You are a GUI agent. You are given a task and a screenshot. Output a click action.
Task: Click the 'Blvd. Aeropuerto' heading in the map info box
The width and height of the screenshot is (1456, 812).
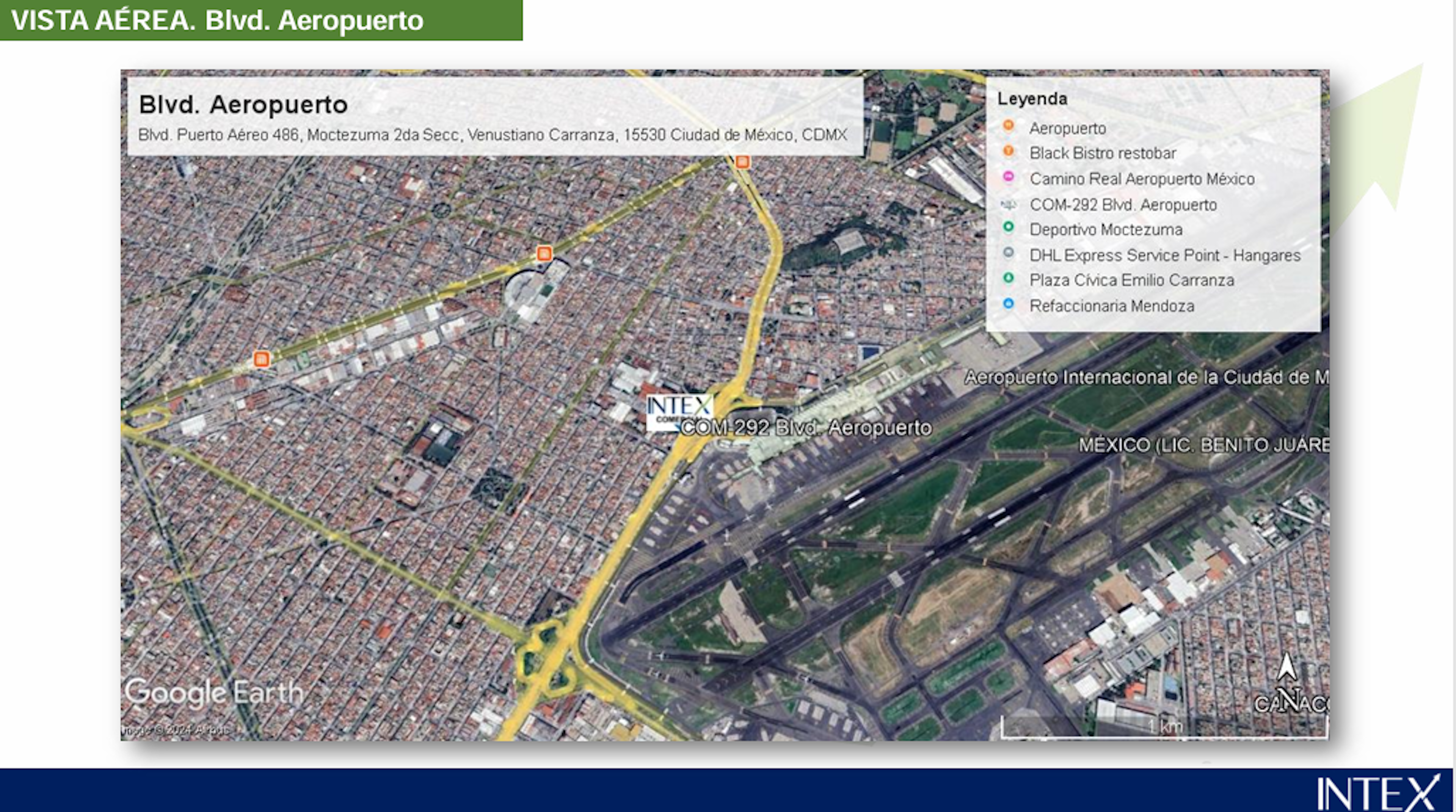click(x=243, y=105)
